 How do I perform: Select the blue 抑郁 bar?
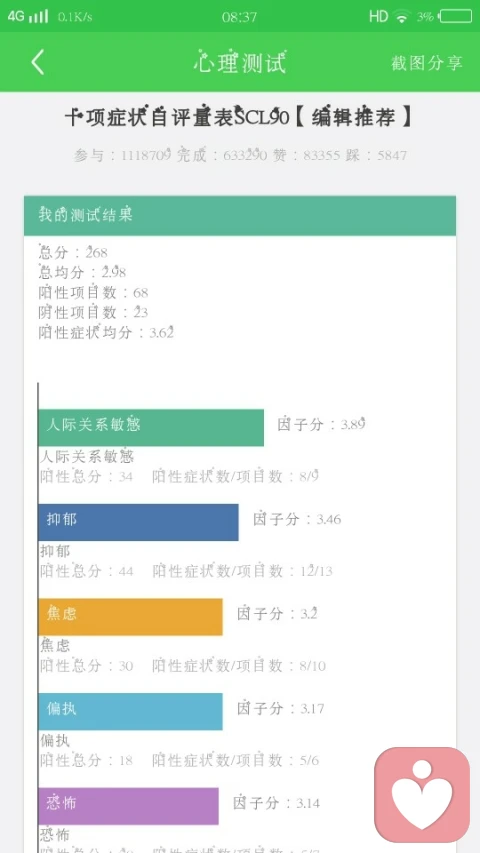(138, 522)
